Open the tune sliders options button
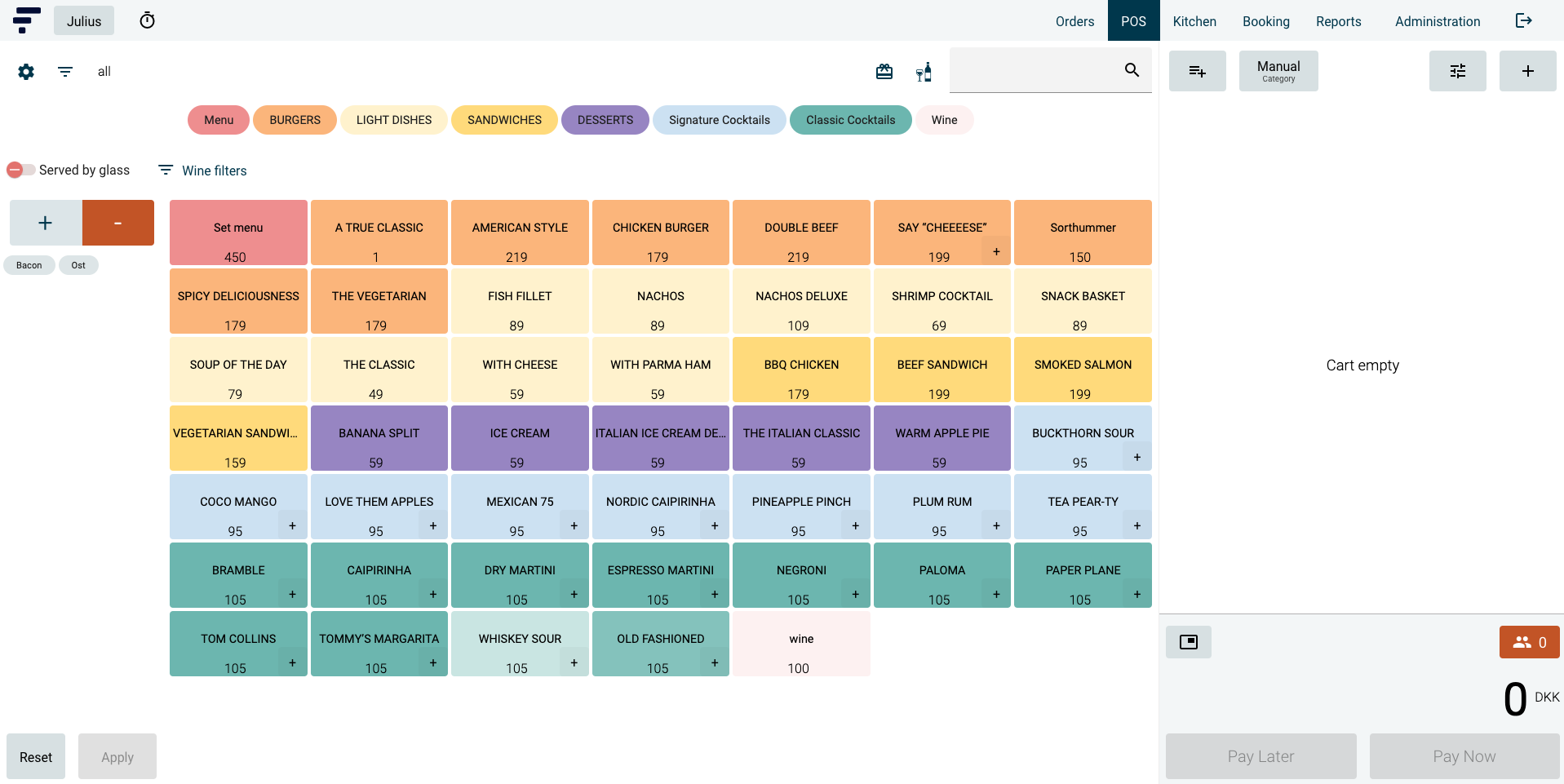The height and width of the screenshot is (784, 1564). pos(1457,71)
